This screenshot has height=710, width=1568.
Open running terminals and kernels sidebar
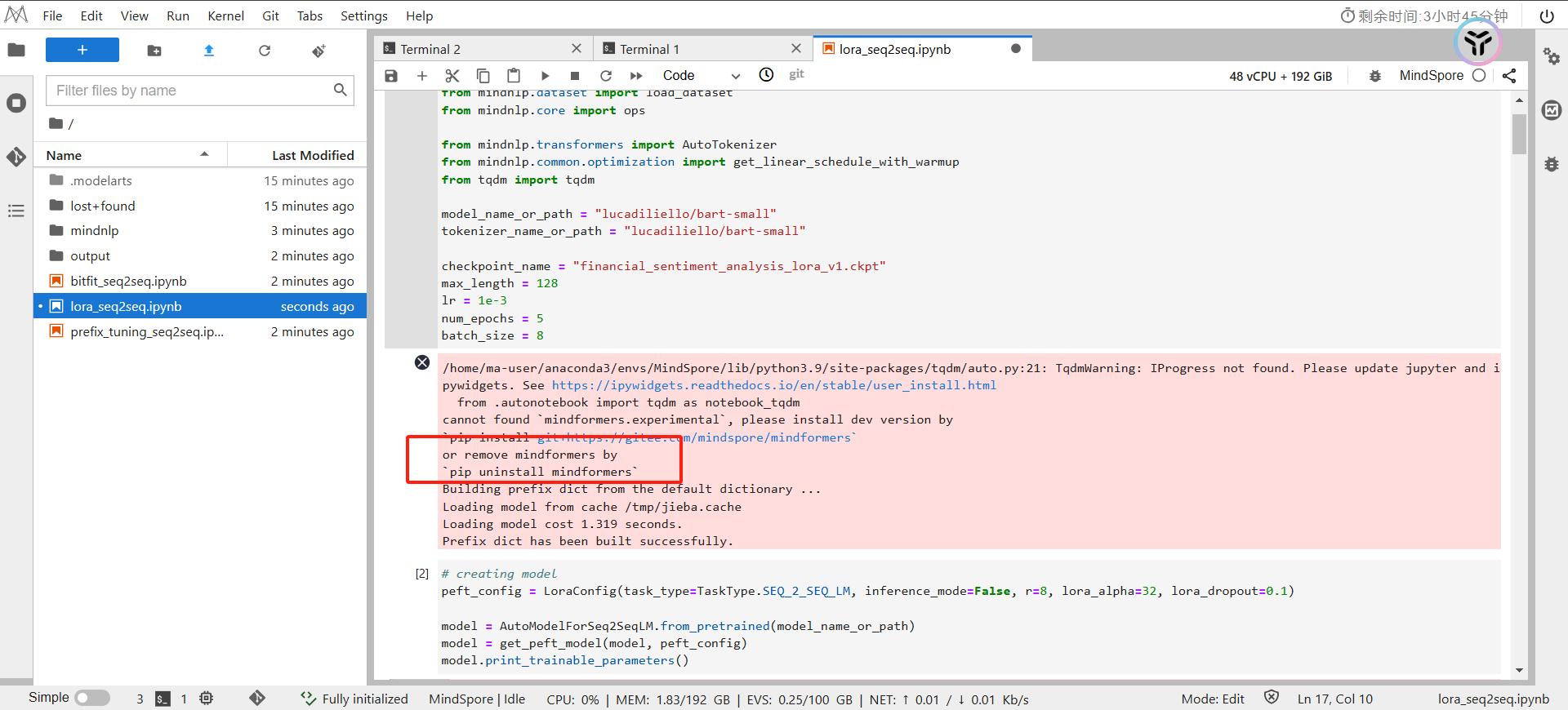(16, 104)
